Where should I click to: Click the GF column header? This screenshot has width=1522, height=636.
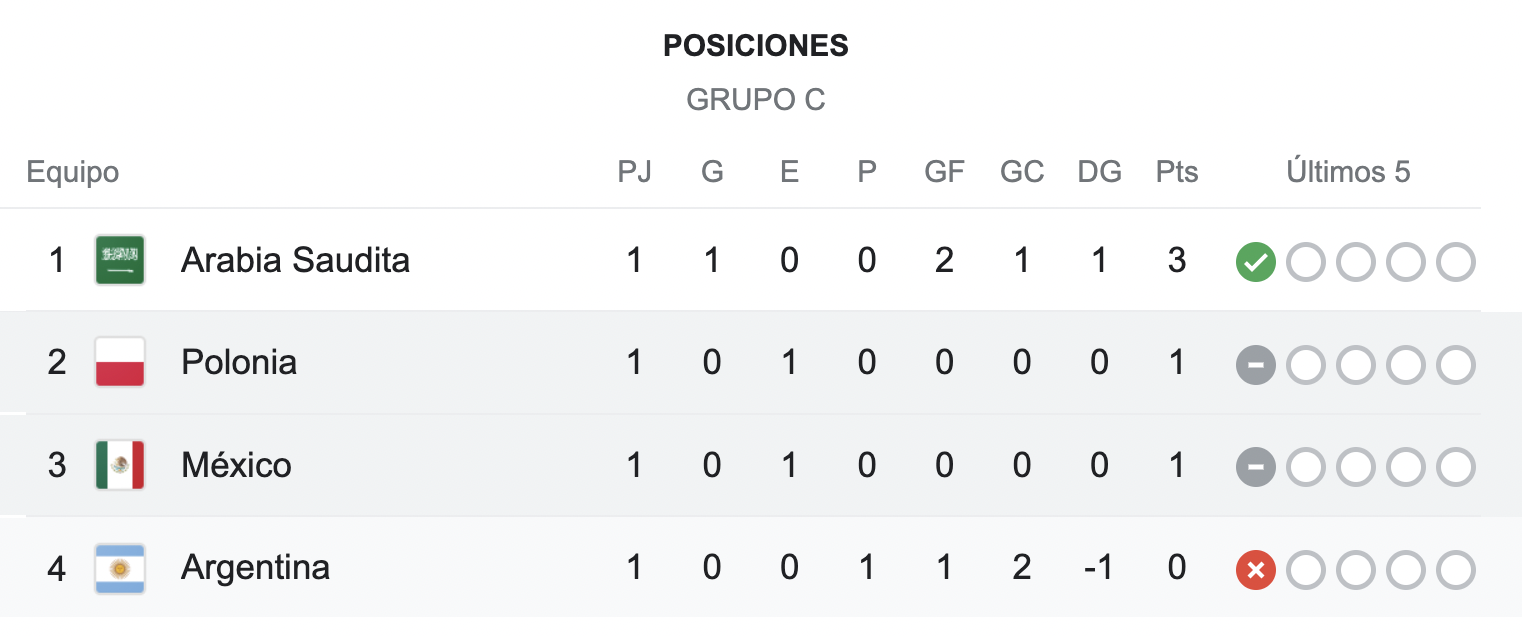coord(944,172)
